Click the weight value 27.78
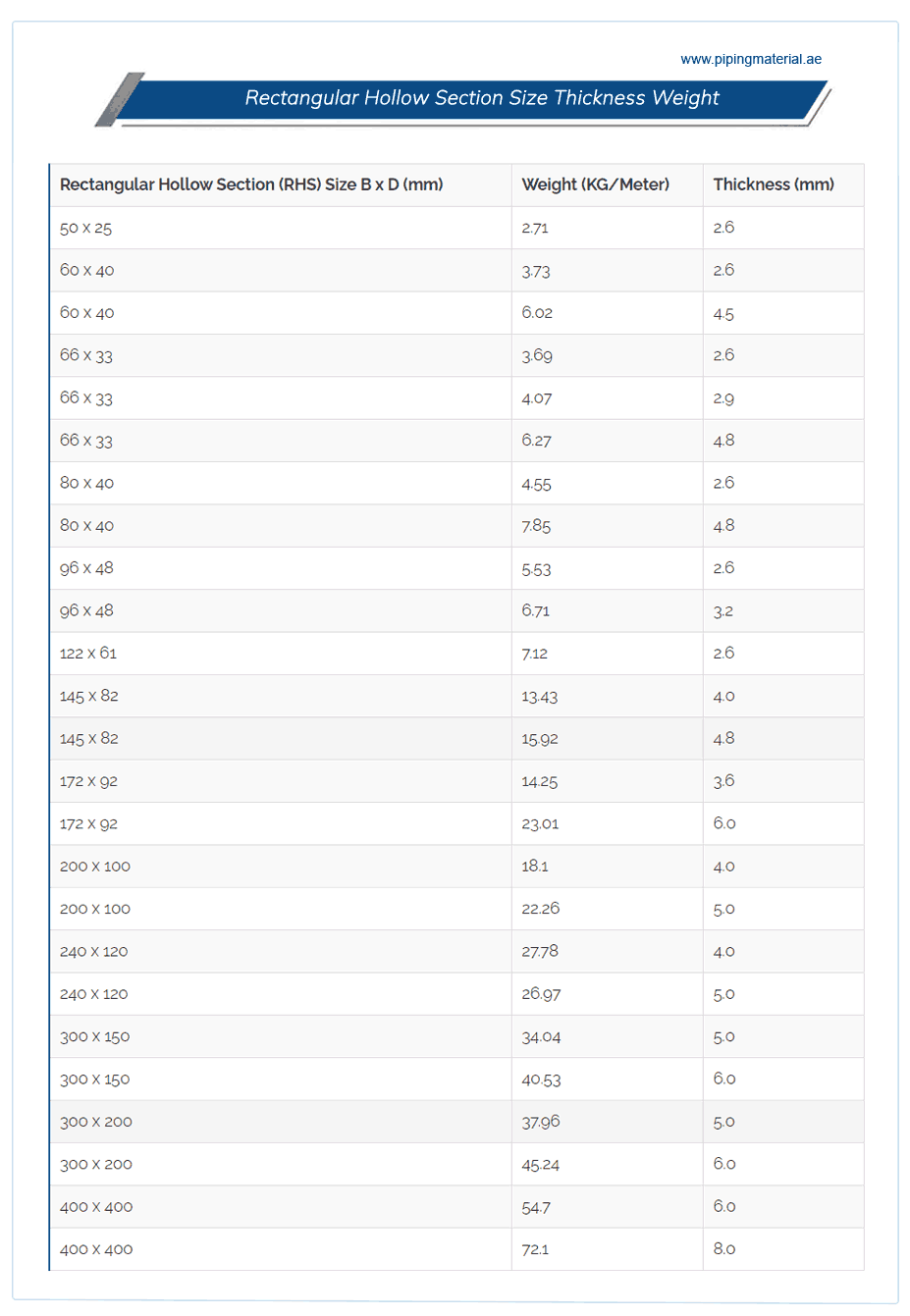Viewport: 910px width, 1316px height. pos(540,951)
